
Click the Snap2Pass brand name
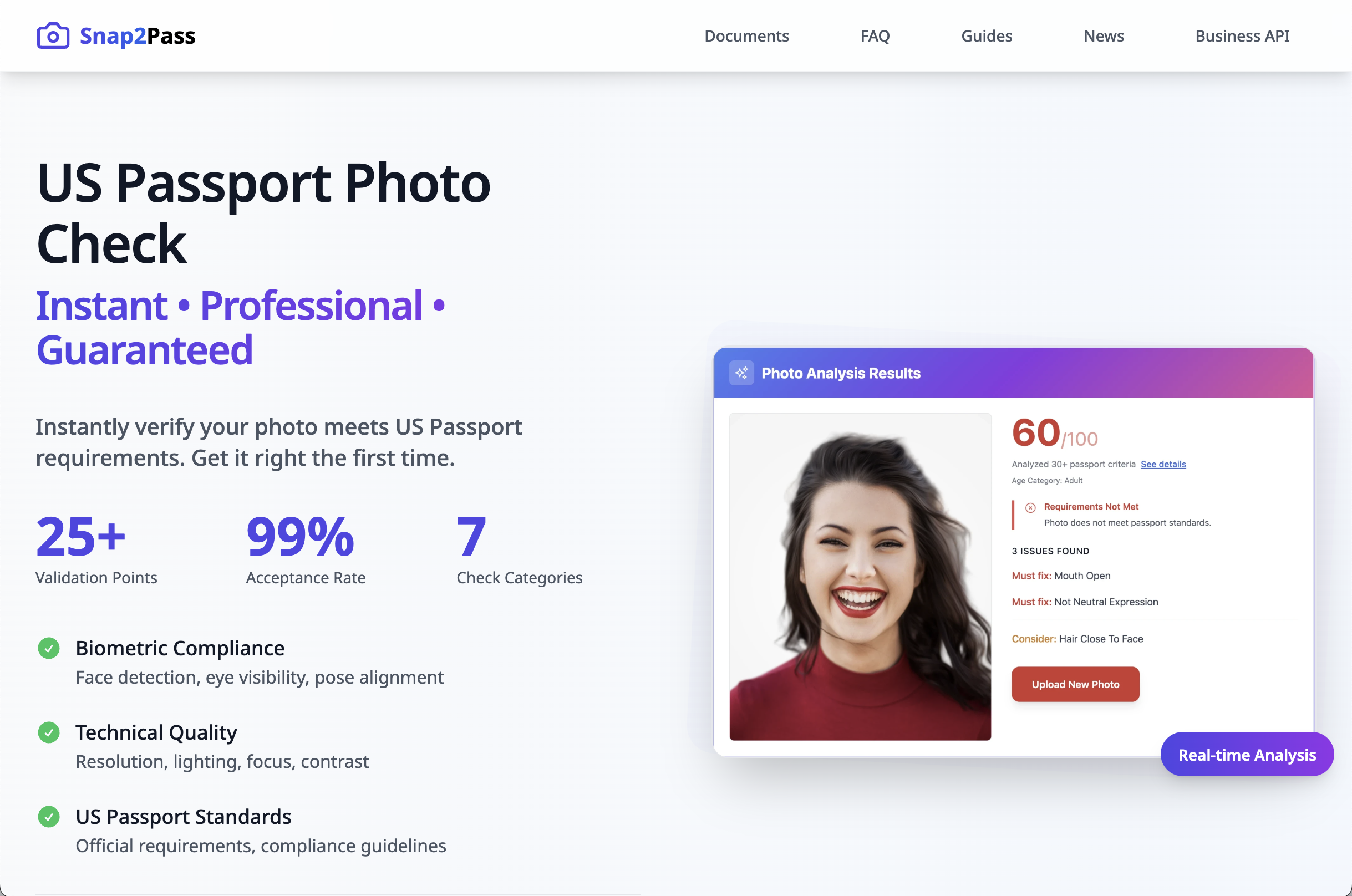137,36
